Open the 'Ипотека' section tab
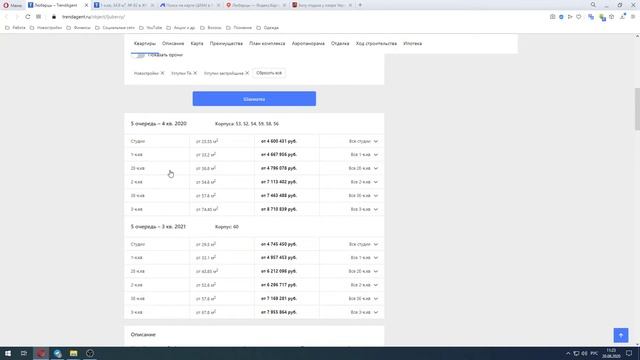The width and height of the screenshot is (640, 360). (413, 43)
